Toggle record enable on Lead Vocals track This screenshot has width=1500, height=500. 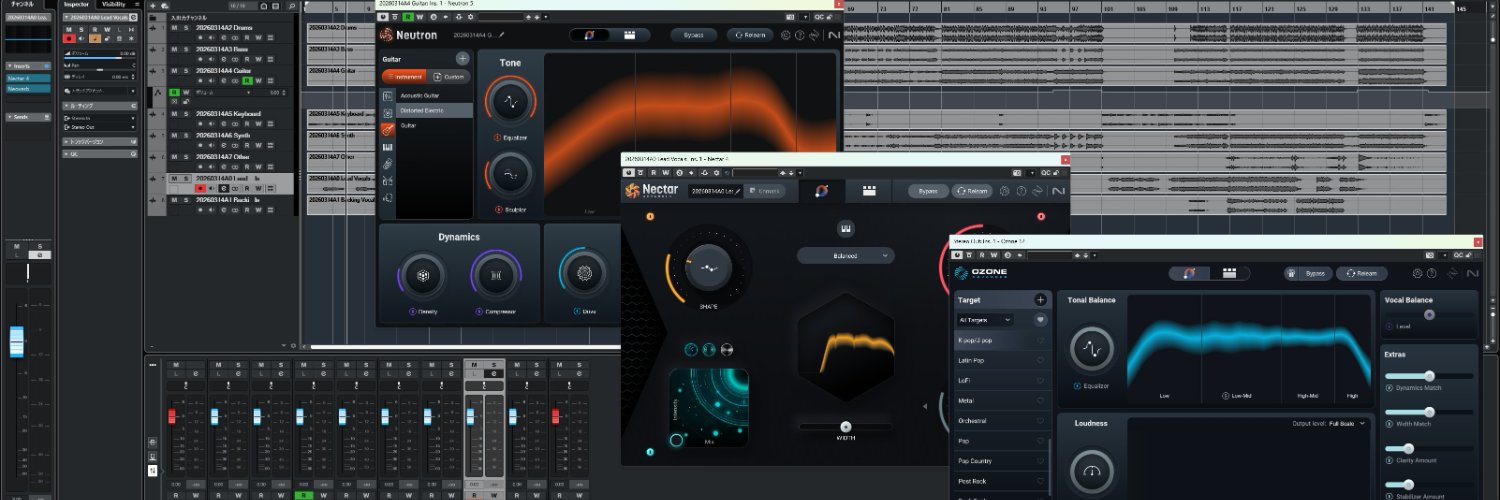[200, 188]
